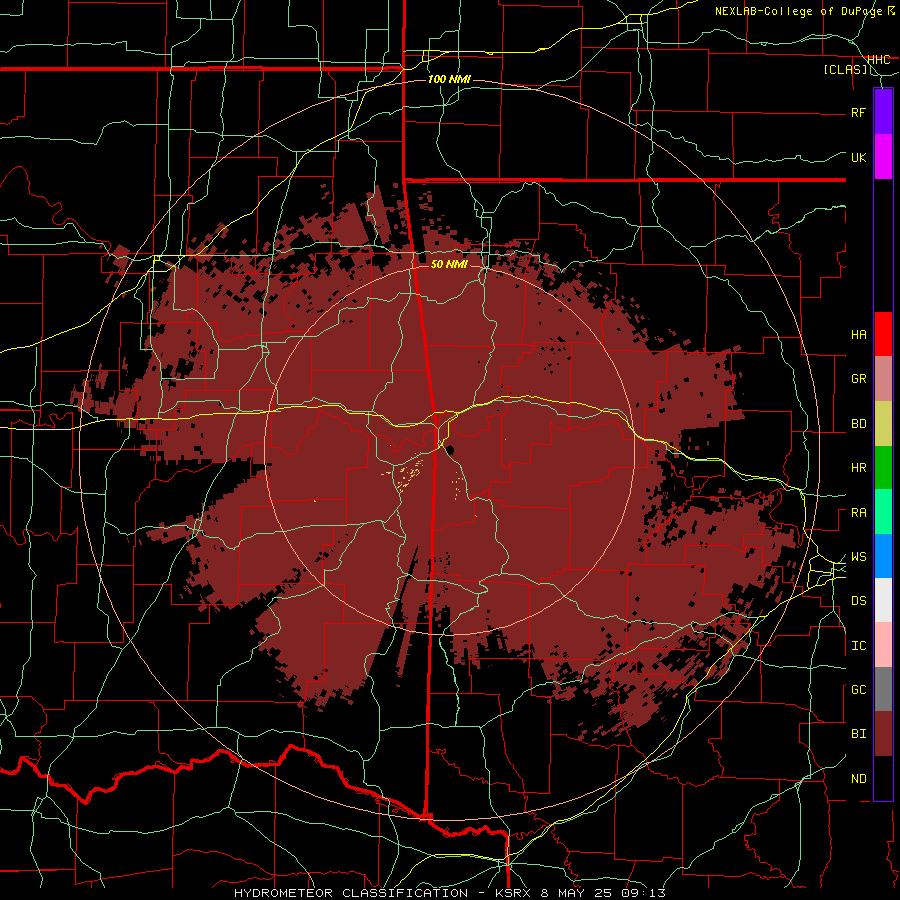Click the ND black legend swatch
Viewport: 900px width, 900px height.
coord(883,778)
